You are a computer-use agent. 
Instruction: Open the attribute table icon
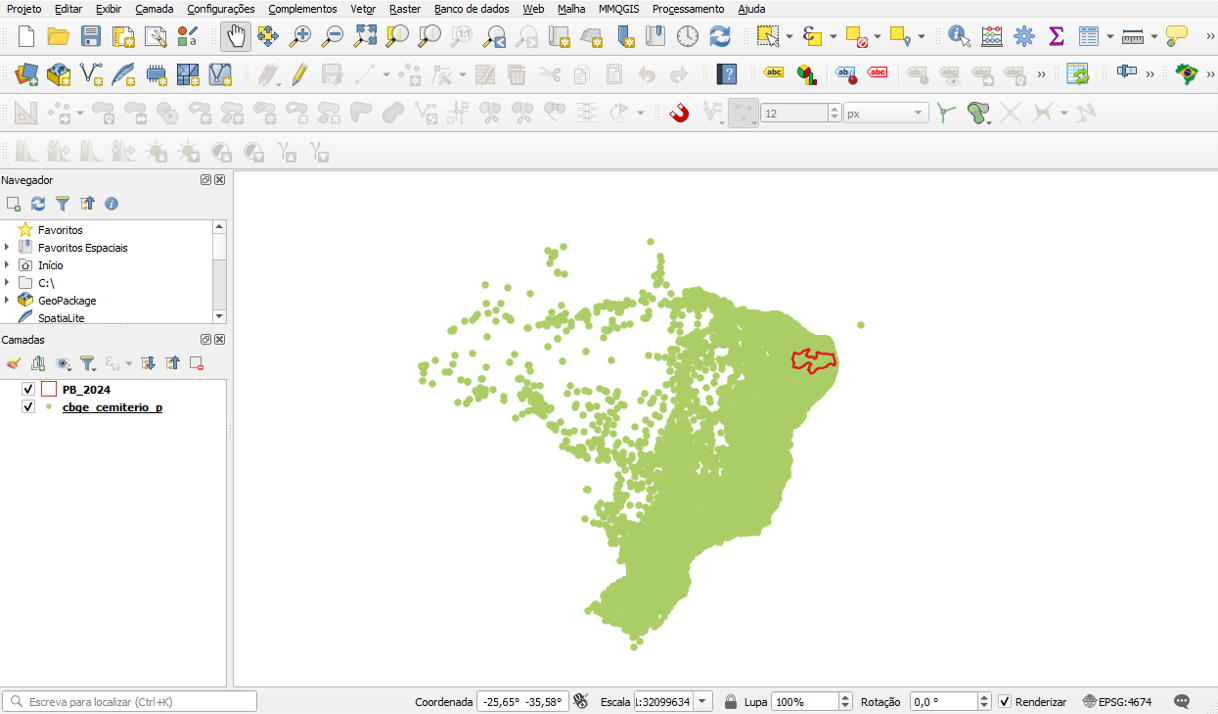1089,37
